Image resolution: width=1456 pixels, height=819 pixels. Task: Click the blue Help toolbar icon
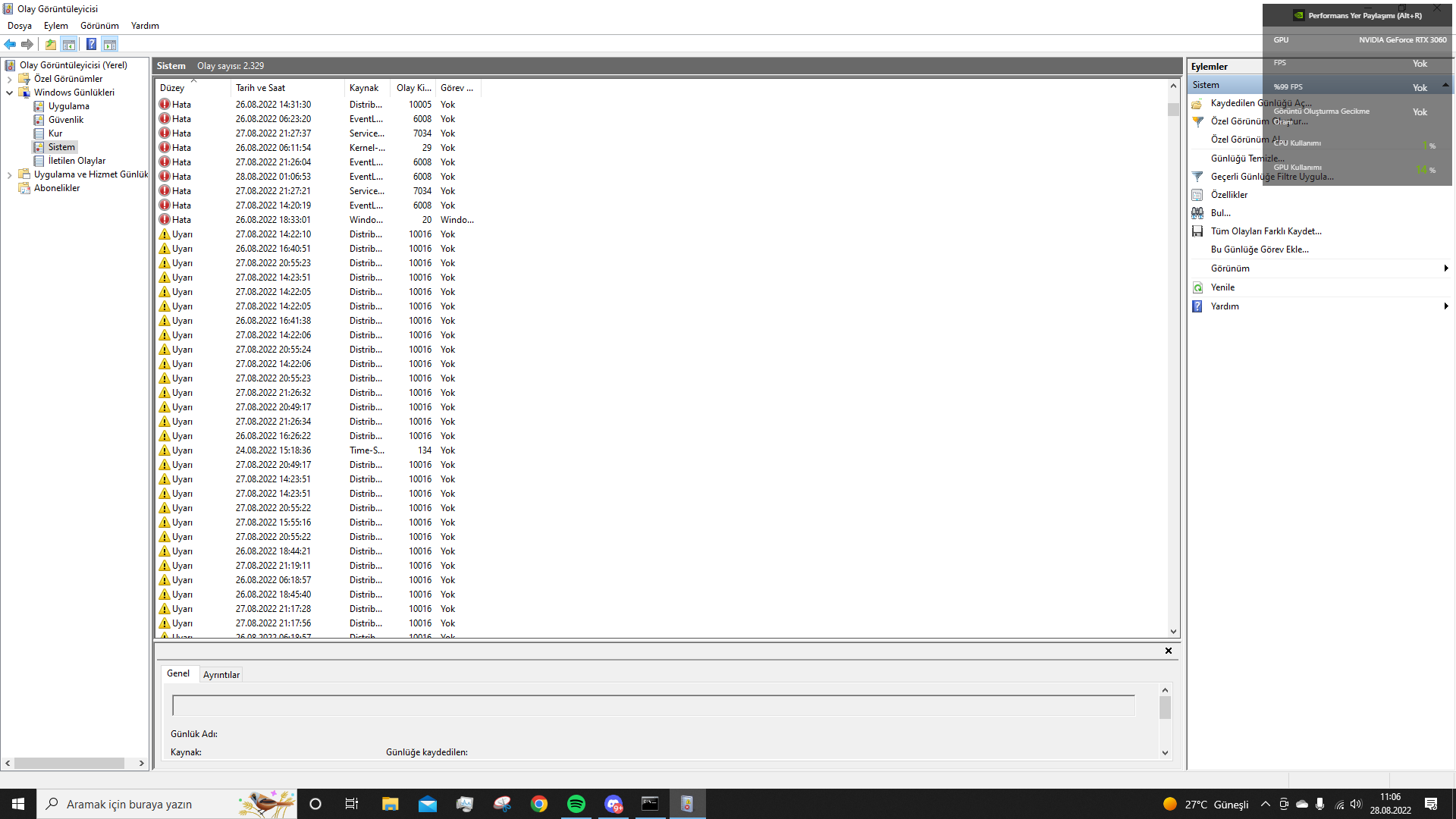[x=91, y=44]
